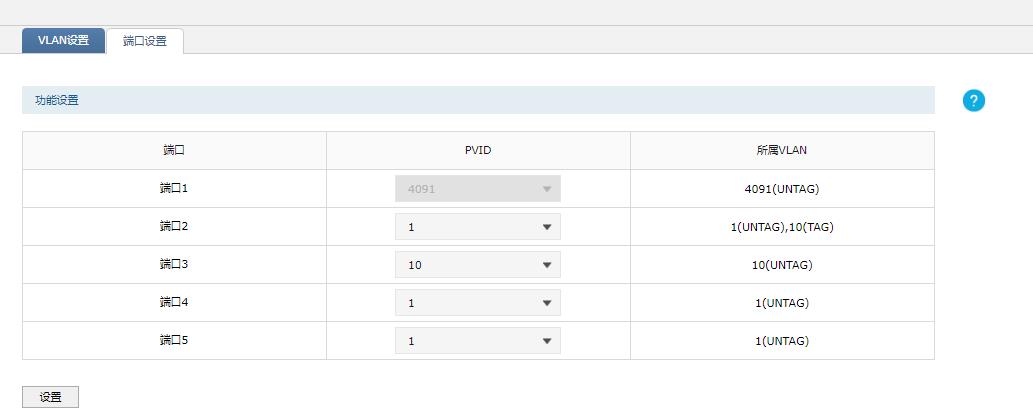The width and height of the screenshot is (1033, 415).
Task: Switch to the VLAN设置 tab
Action: pyautogui.click(x=63, y=40)
